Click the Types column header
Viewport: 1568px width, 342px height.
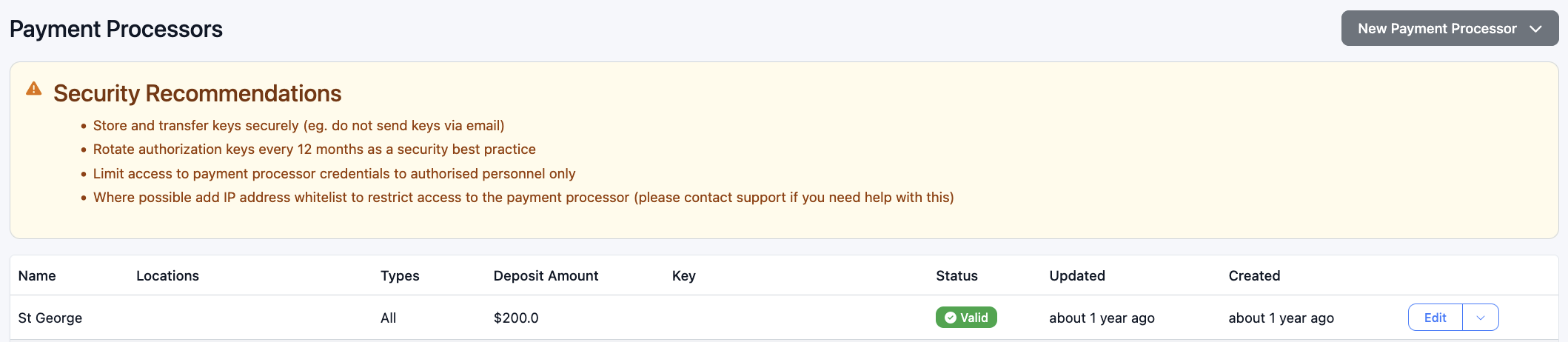pyautogui.click(x=400, y=276)
